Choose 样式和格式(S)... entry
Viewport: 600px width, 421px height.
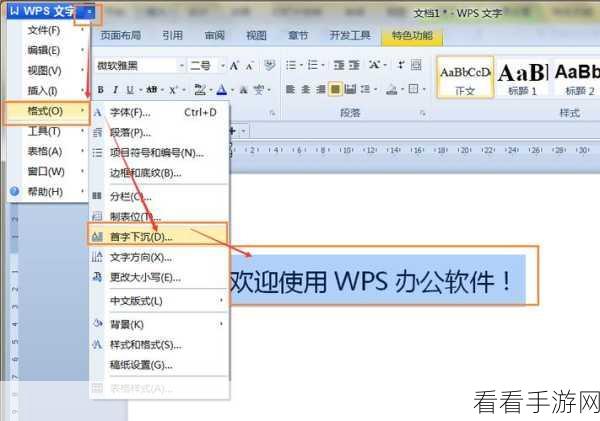[x=159, y=345]
